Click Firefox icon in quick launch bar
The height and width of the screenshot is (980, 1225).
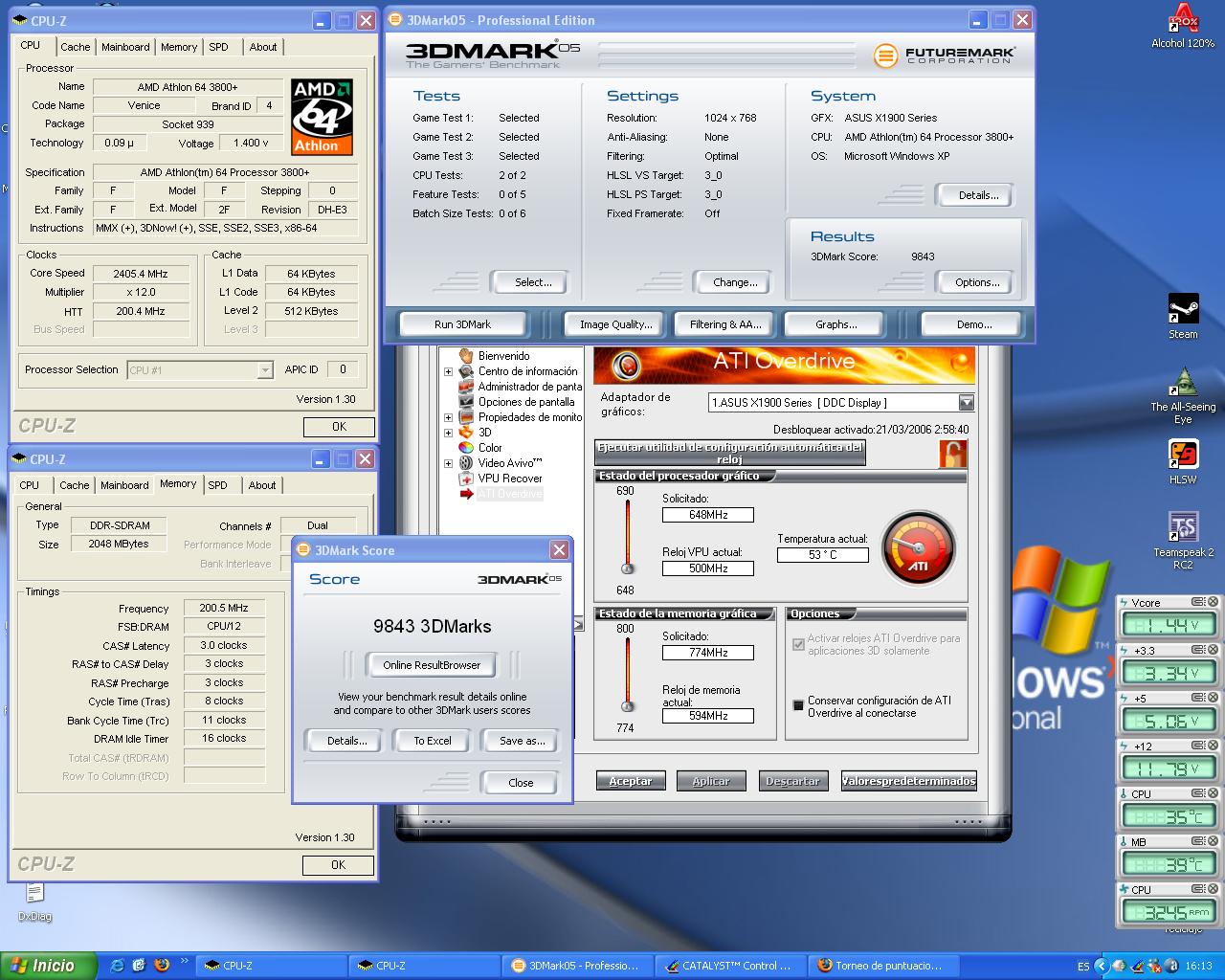[161, 966]
